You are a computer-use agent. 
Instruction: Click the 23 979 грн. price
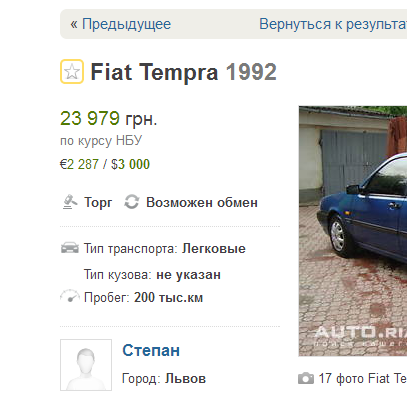coord(109,118)
